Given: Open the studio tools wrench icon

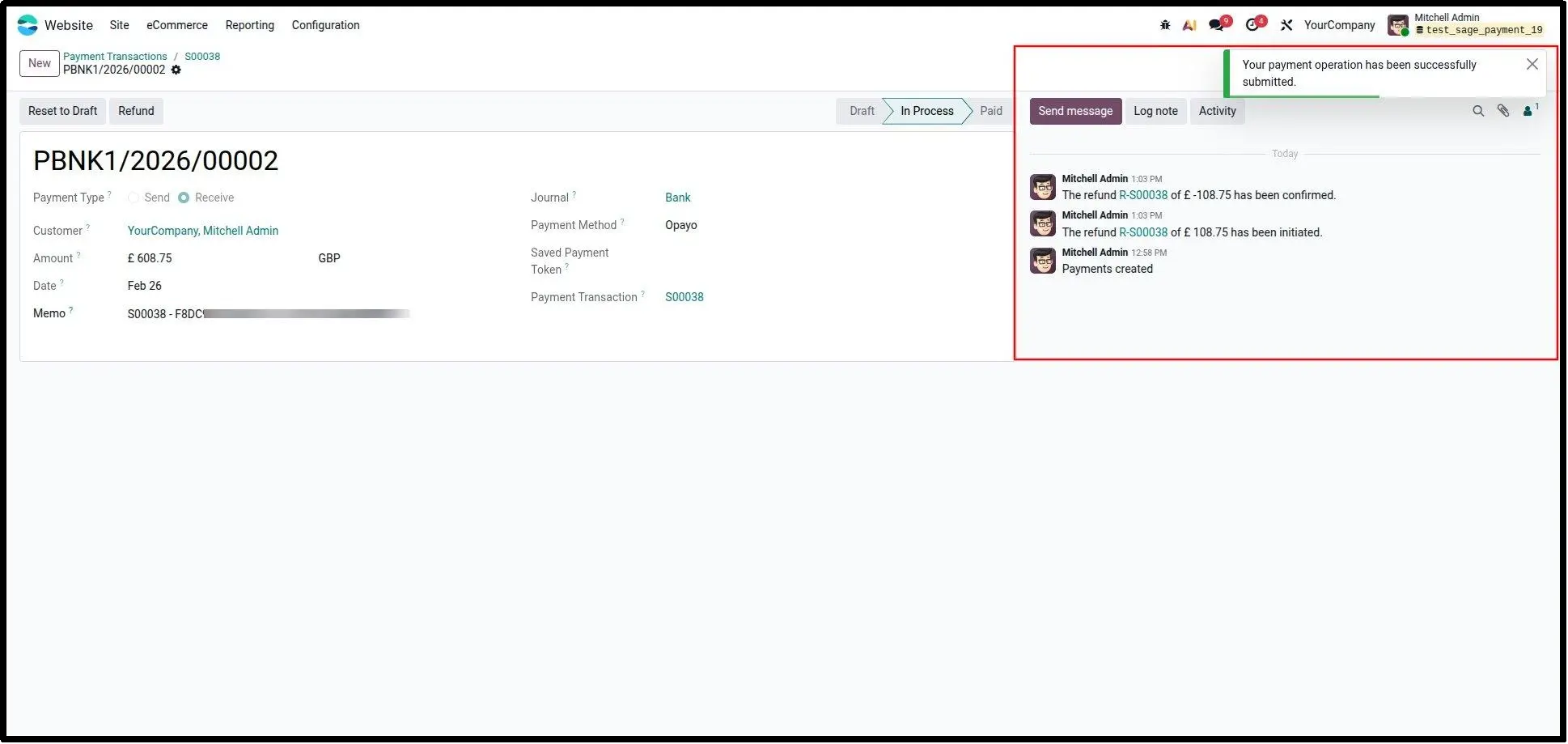Looking at the screenshot, I should [x=1287, y=25].
